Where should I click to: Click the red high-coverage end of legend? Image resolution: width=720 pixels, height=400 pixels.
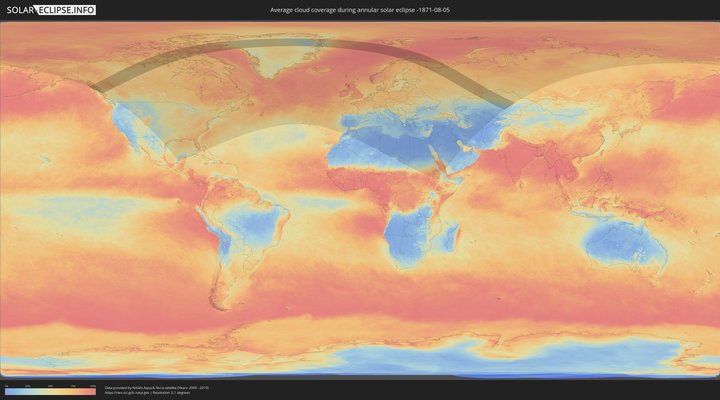pyautogui.click(x=92, y=391)
